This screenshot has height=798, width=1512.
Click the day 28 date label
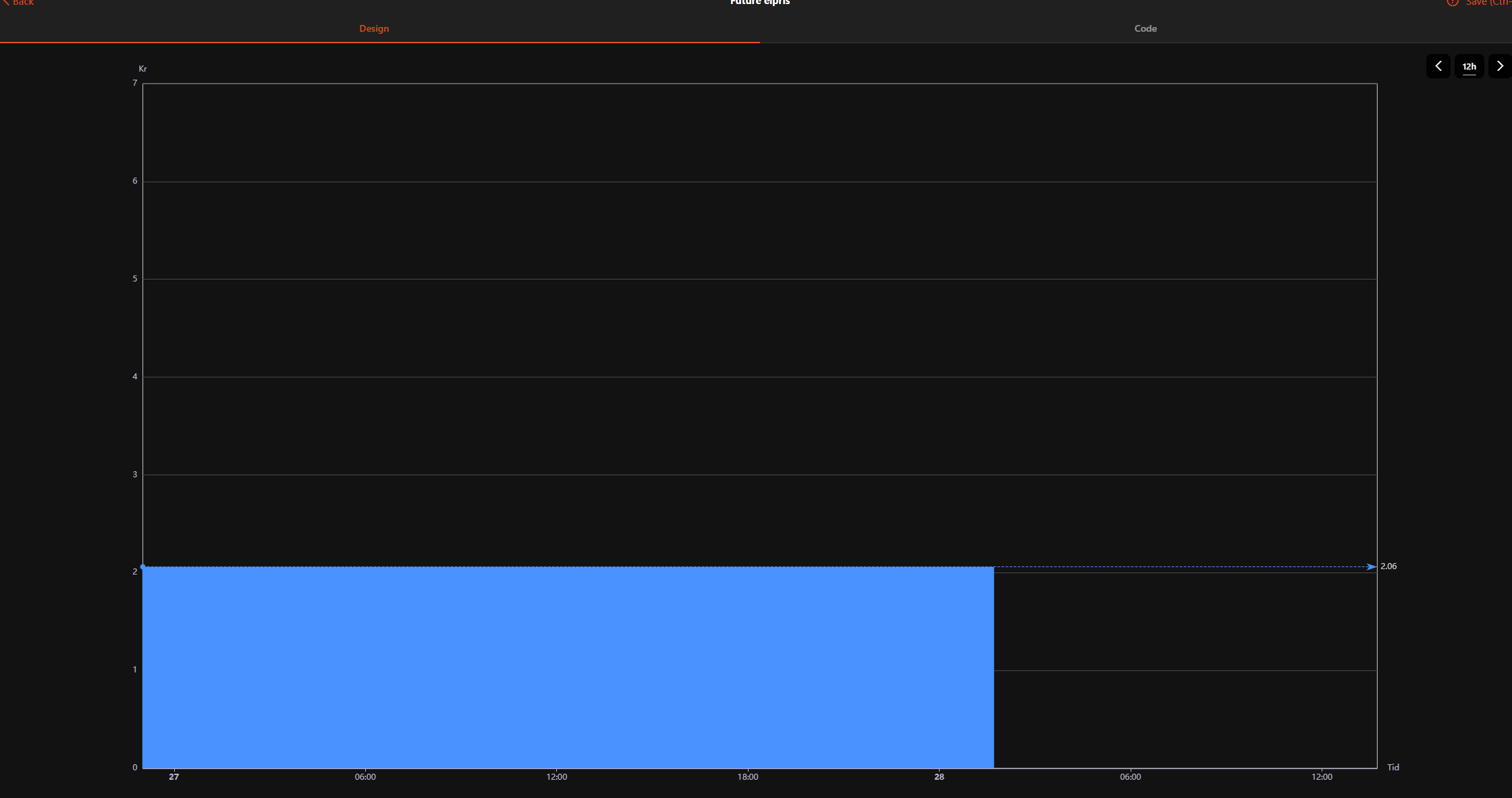[939, 777]
